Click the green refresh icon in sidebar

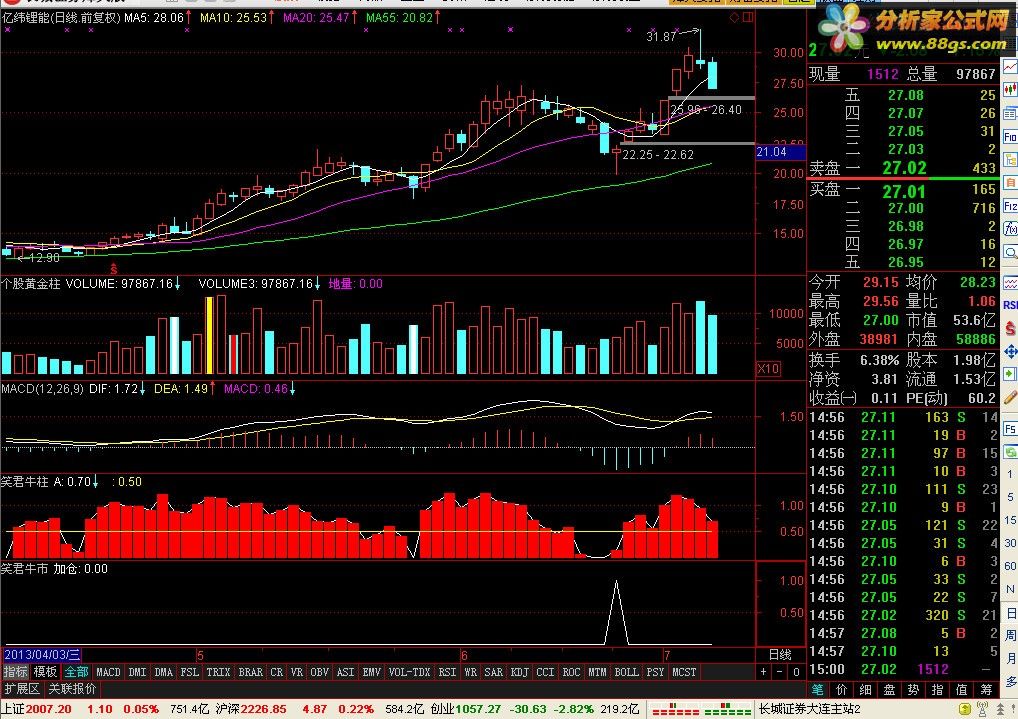click(x=1010, y=451)
